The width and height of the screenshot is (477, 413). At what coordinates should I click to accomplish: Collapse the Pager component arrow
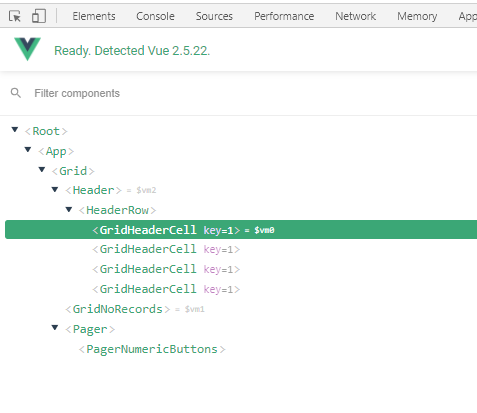coord(55,328)
